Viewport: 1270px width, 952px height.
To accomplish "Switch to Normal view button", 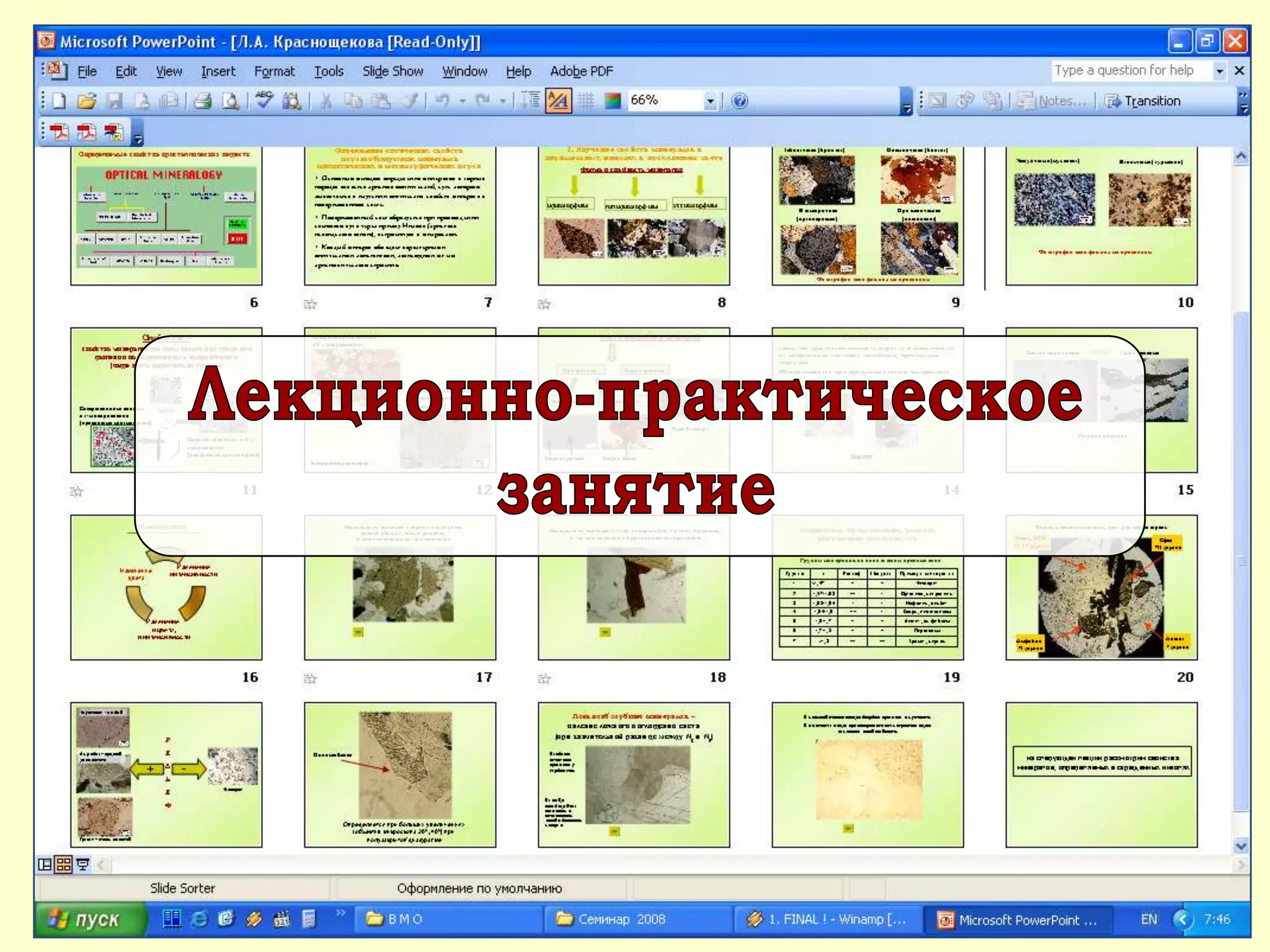I will coord(45,864).
